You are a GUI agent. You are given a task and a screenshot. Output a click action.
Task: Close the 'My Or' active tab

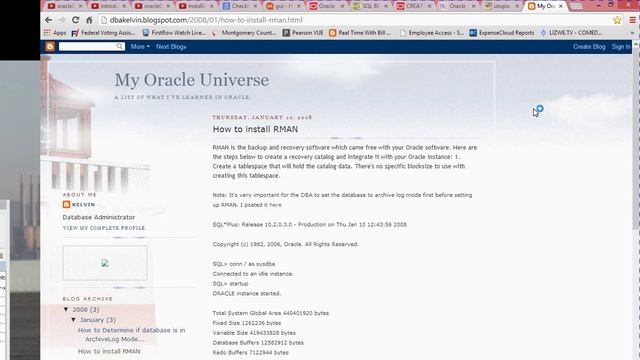click(560, 6)
